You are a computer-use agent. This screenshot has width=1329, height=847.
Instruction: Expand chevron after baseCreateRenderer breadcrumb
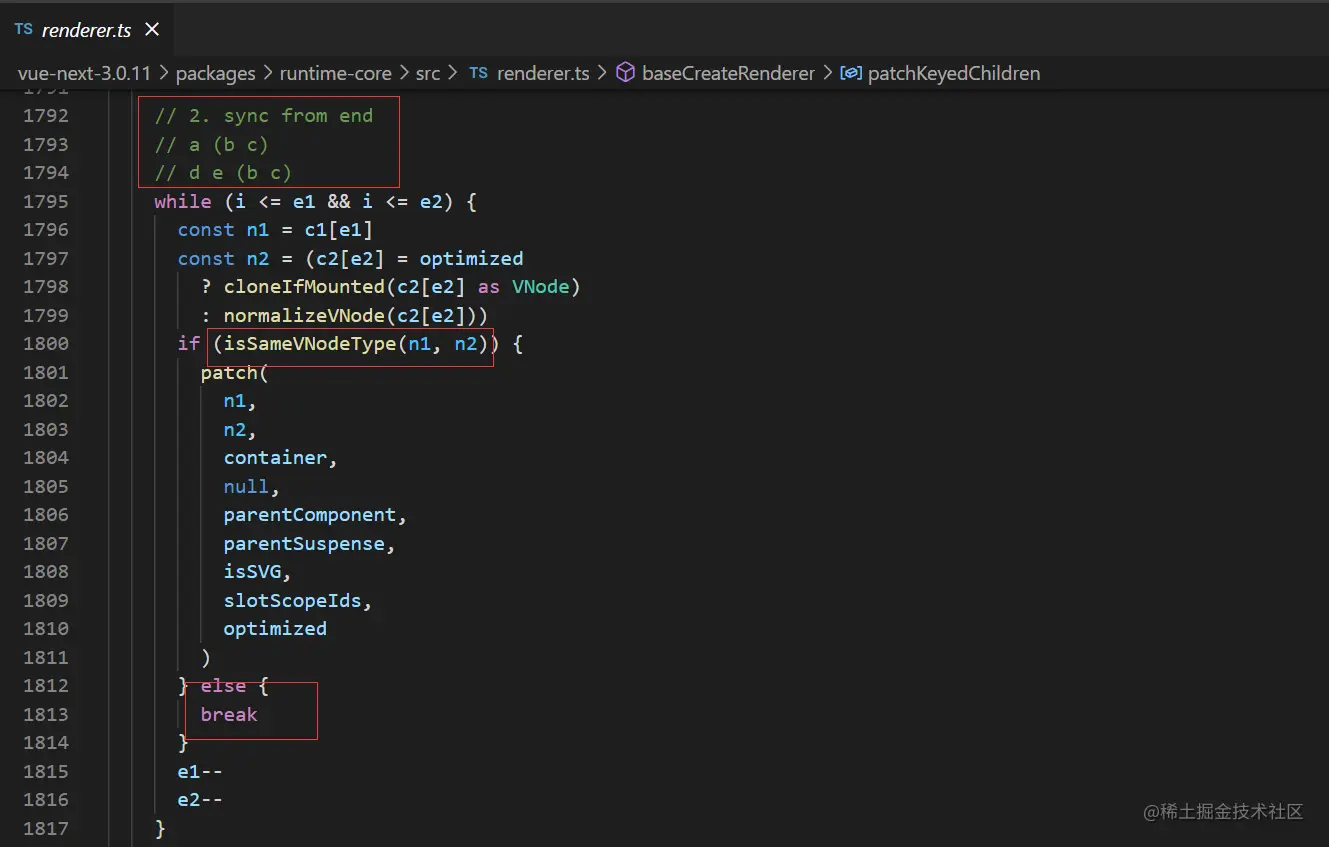pos(827,73)
